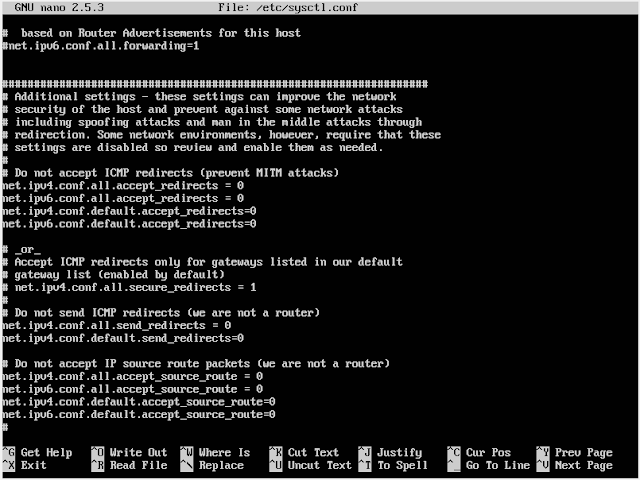640x480 pixels.
Task: Click line 'net.ipv4.conf.all.accept_source_route = 0'
Action: point(133,376)
